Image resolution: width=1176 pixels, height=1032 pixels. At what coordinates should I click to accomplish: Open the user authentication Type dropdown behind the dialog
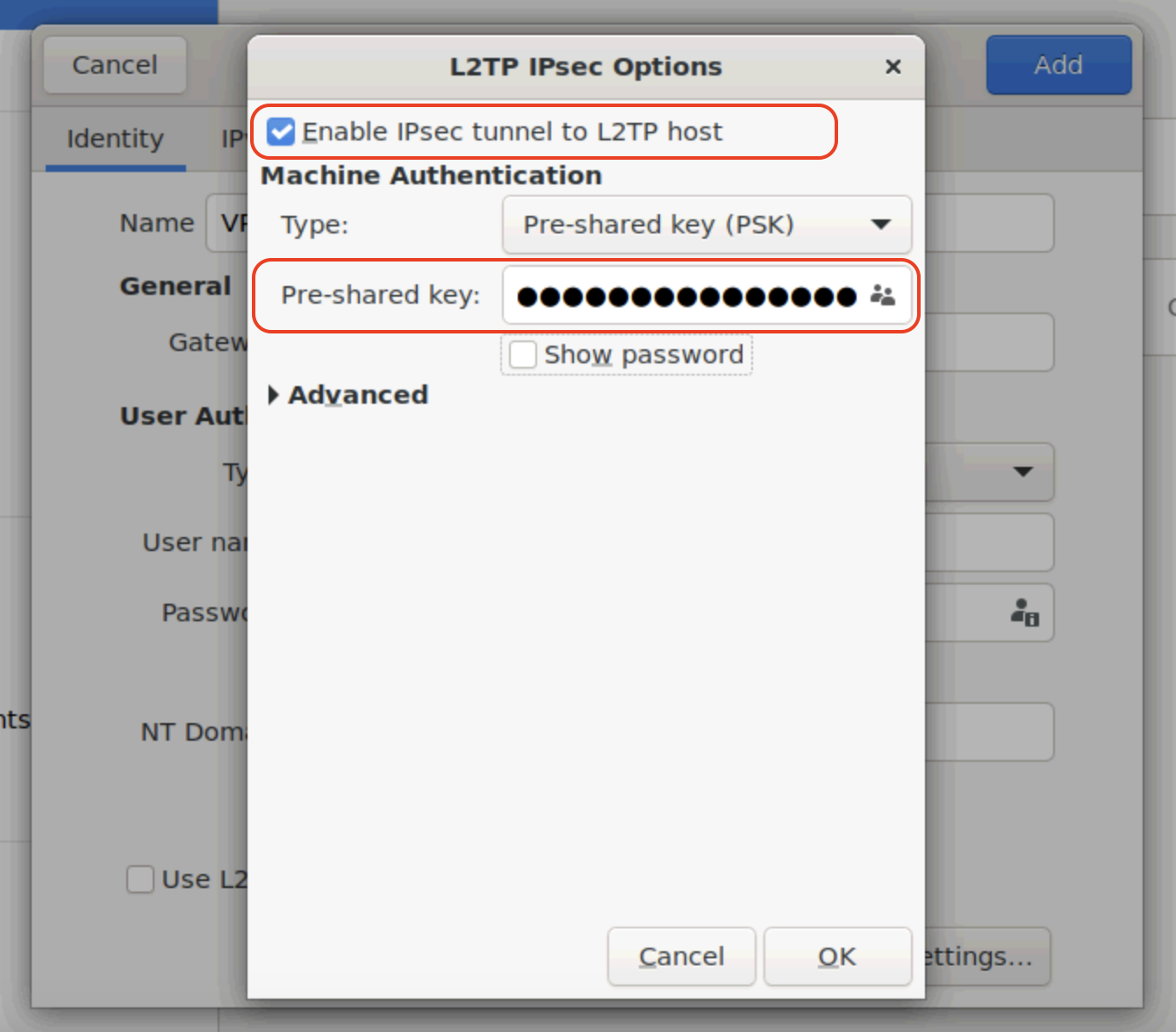pyautogui.click(x=989, y=472)
